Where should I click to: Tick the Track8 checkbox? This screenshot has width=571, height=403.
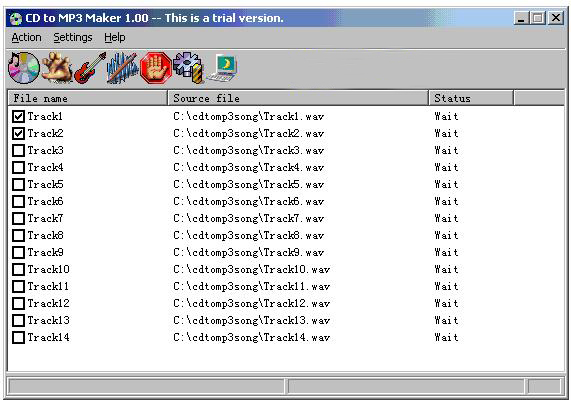coord(18,236)
